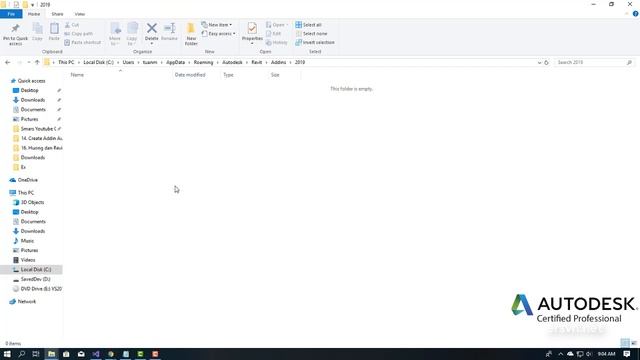
Task: Click AppData in the address path
Action: click(176, 62)
